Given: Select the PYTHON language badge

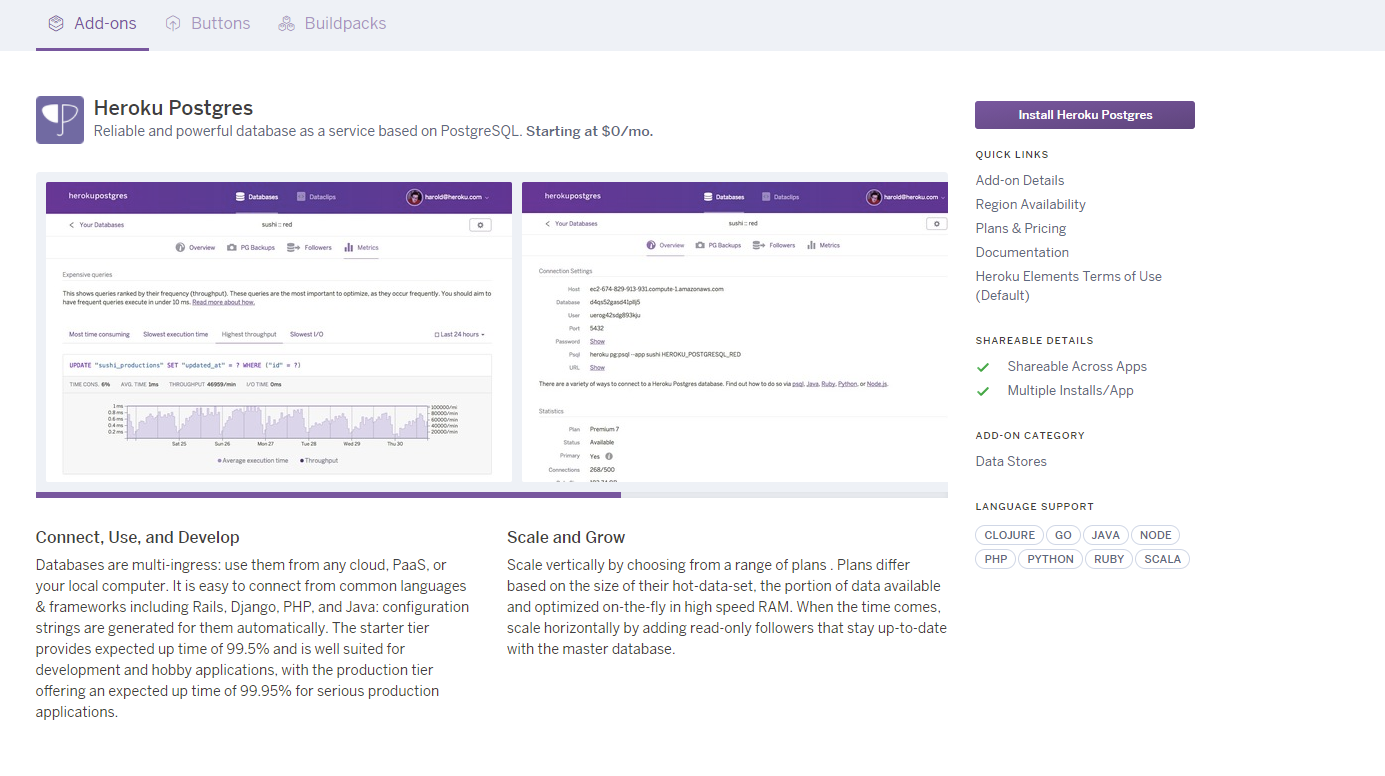Looking at the screenshot, I should [x=1049, y=558].
